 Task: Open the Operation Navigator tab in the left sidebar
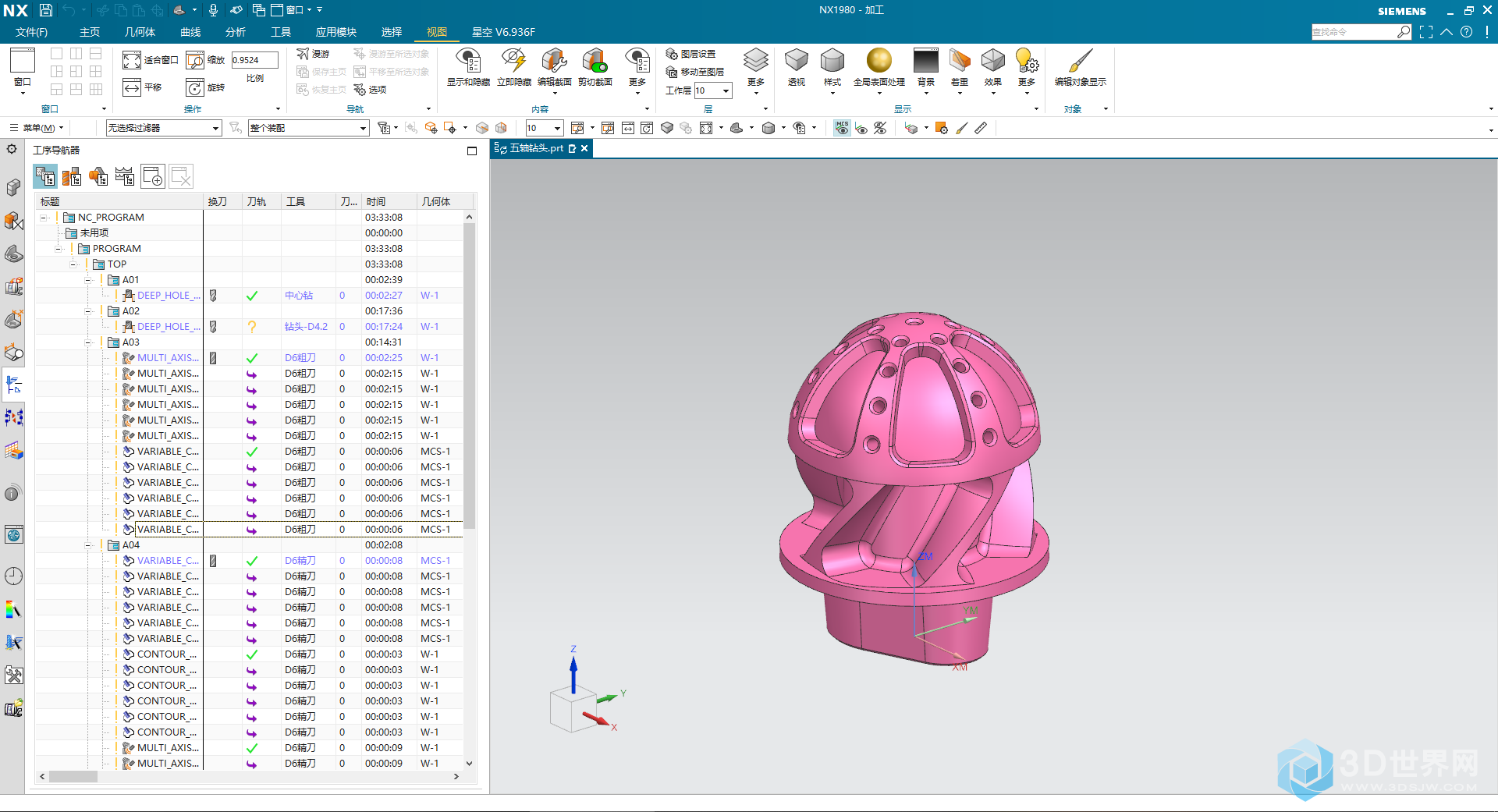(x=14, y=385)
